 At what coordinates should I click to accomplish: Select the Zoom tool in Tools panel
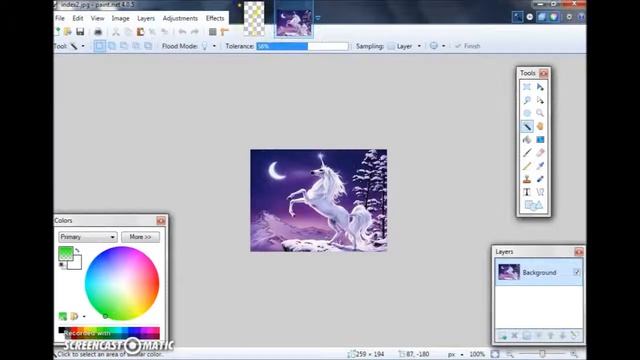point(540,113)
